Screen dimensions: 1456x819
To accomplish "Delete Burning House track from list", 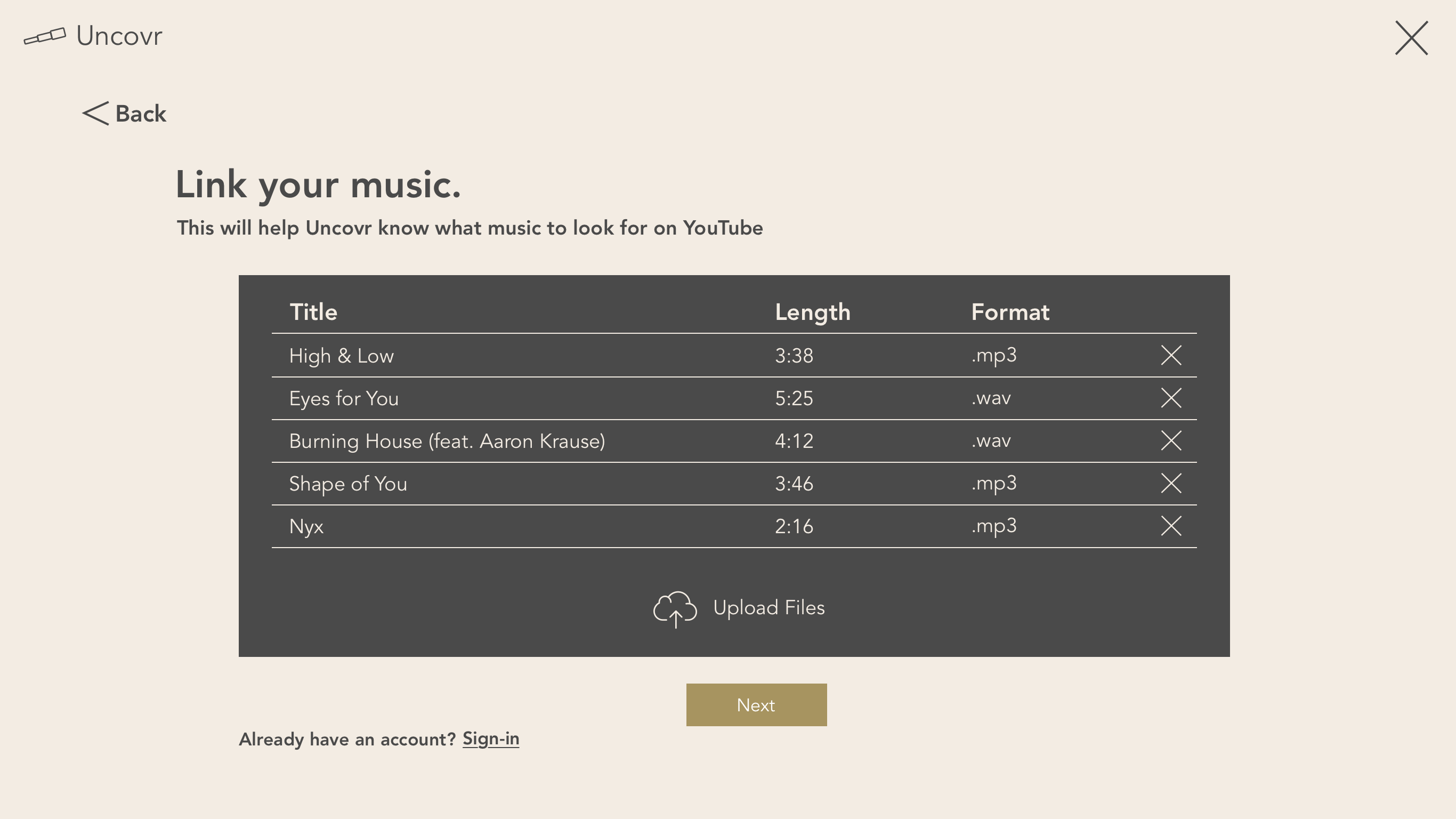I will tap(1170, 440).
